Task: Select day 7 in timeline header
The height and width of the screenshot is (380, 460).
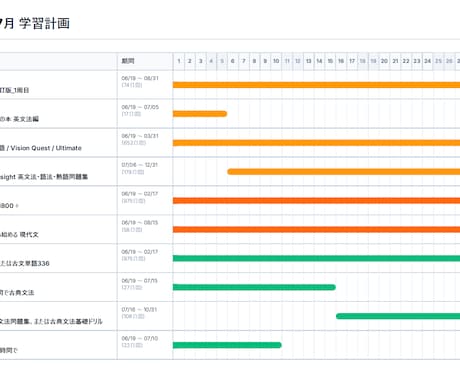Action: [x=244, y=61]
